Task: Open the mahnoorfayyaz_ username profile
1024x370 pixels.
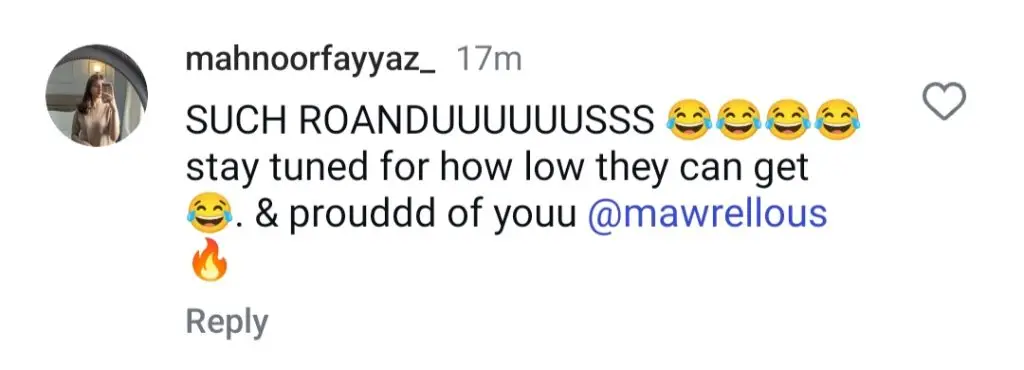Action: coord(310,63)
